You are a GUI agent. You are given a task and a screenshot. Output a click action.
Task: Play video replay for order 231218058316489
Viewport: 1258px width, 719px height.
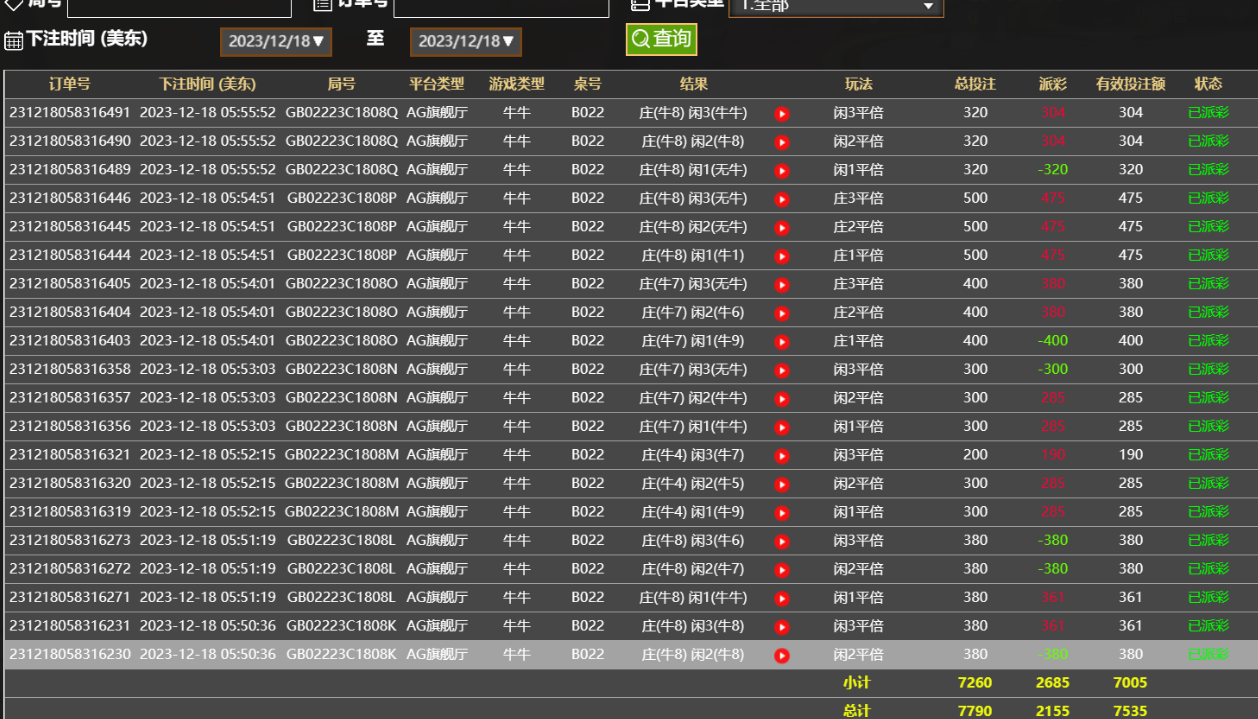(x=782, y=171)
